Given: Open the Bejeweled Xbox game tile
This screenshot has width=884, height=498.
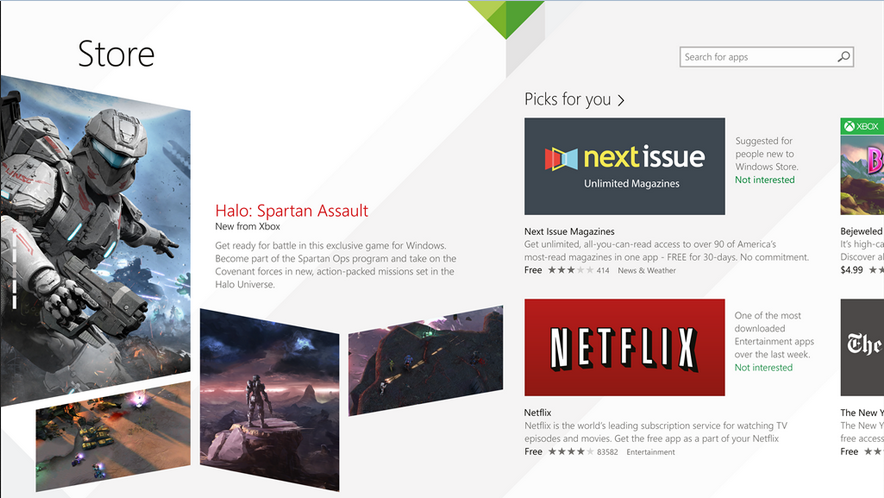Looking at the screenshot, I should [x=862, y=166].
